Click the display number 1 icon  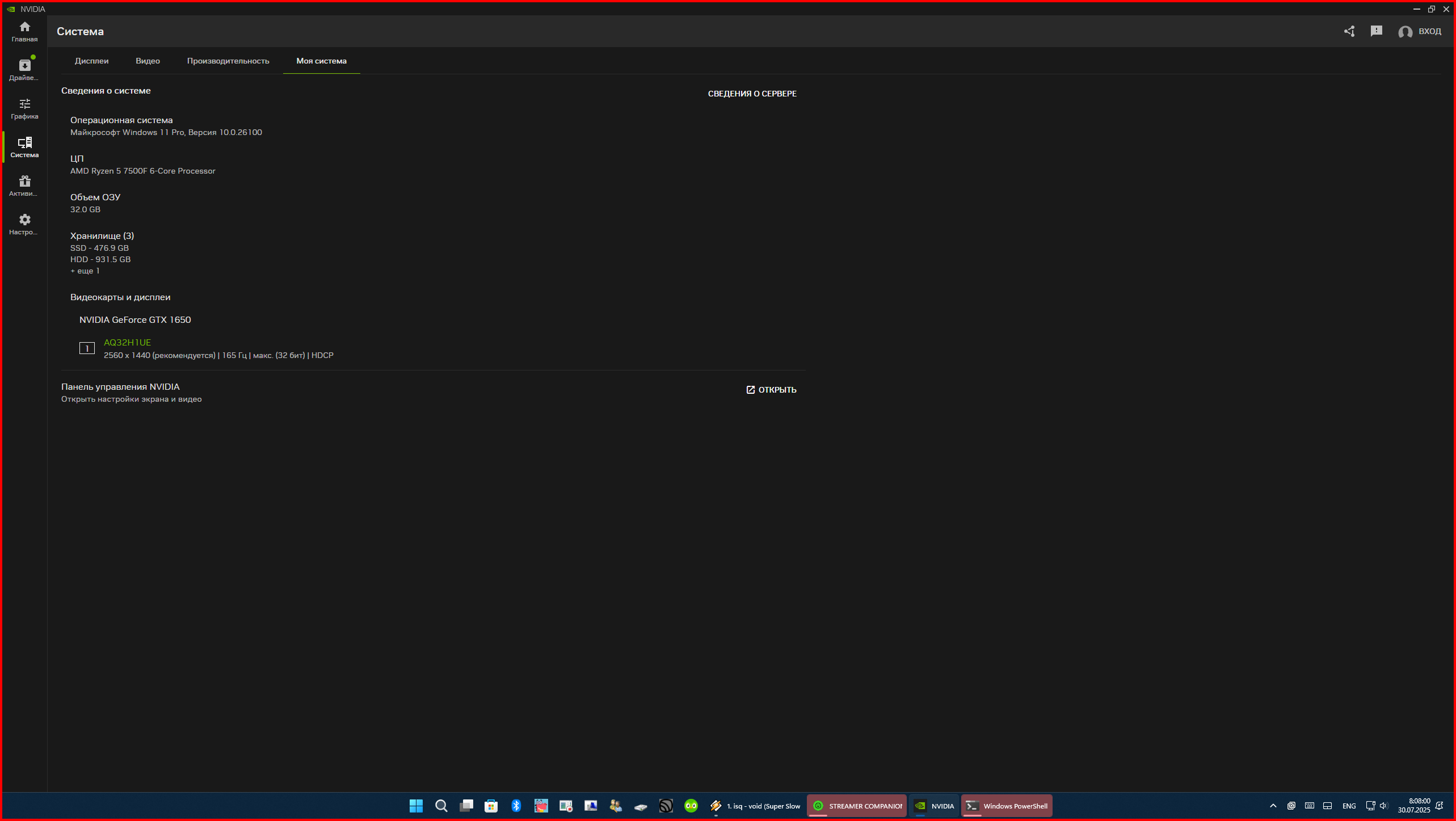[87, 348]
